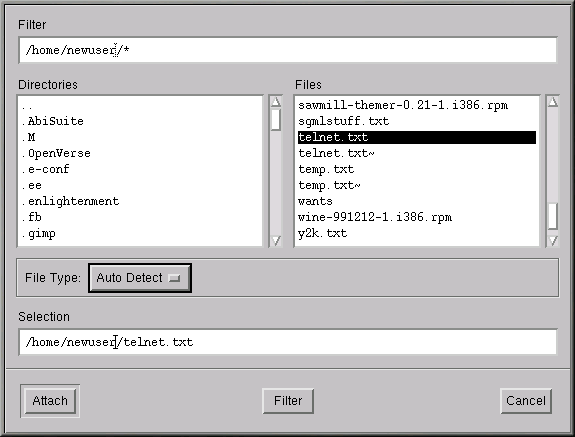
Task: Select the file named wants
Action: (315, 201)
